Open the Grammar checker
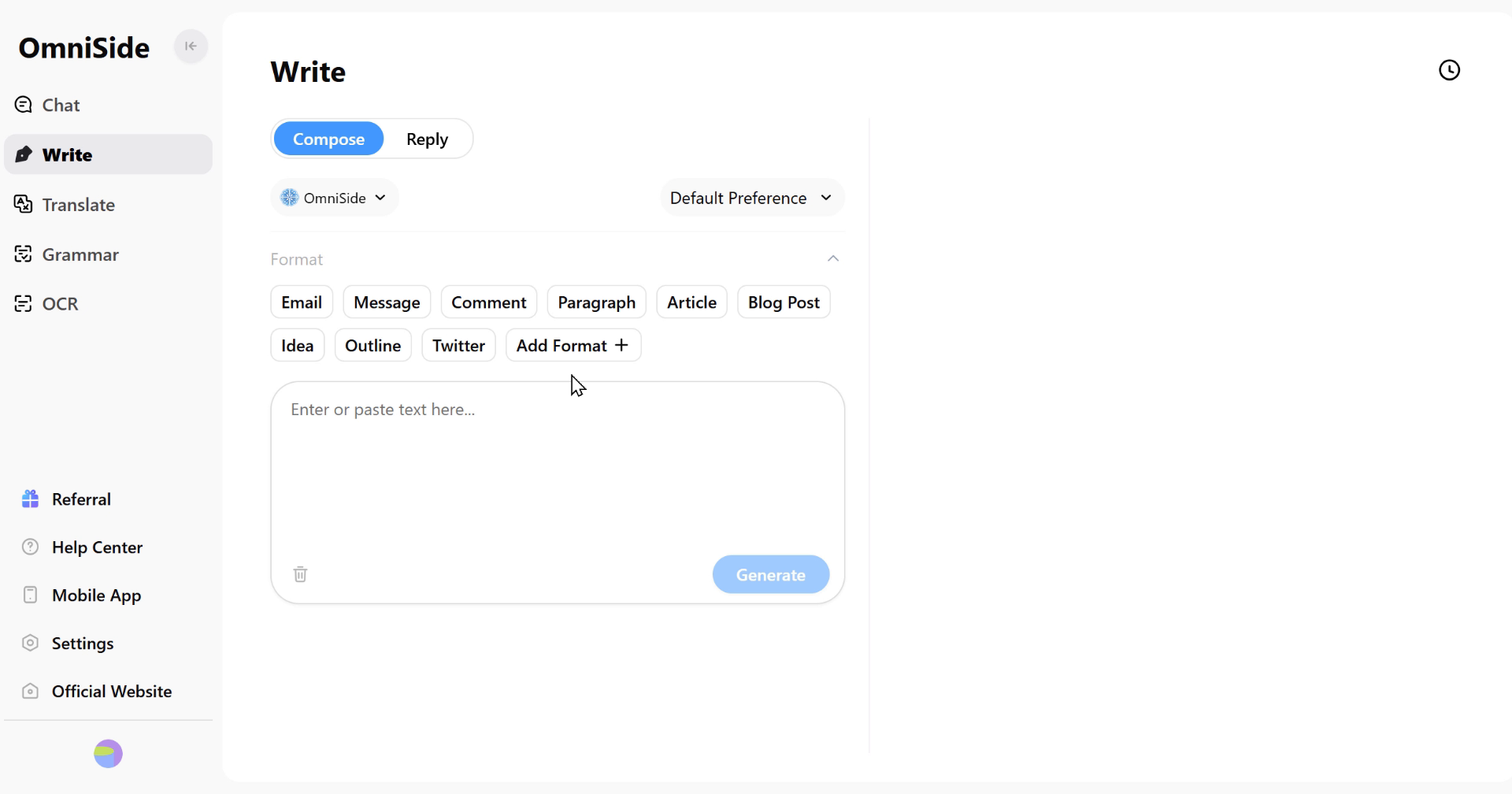This screenshot has width=1512, height=794. (x=80, y=254)
